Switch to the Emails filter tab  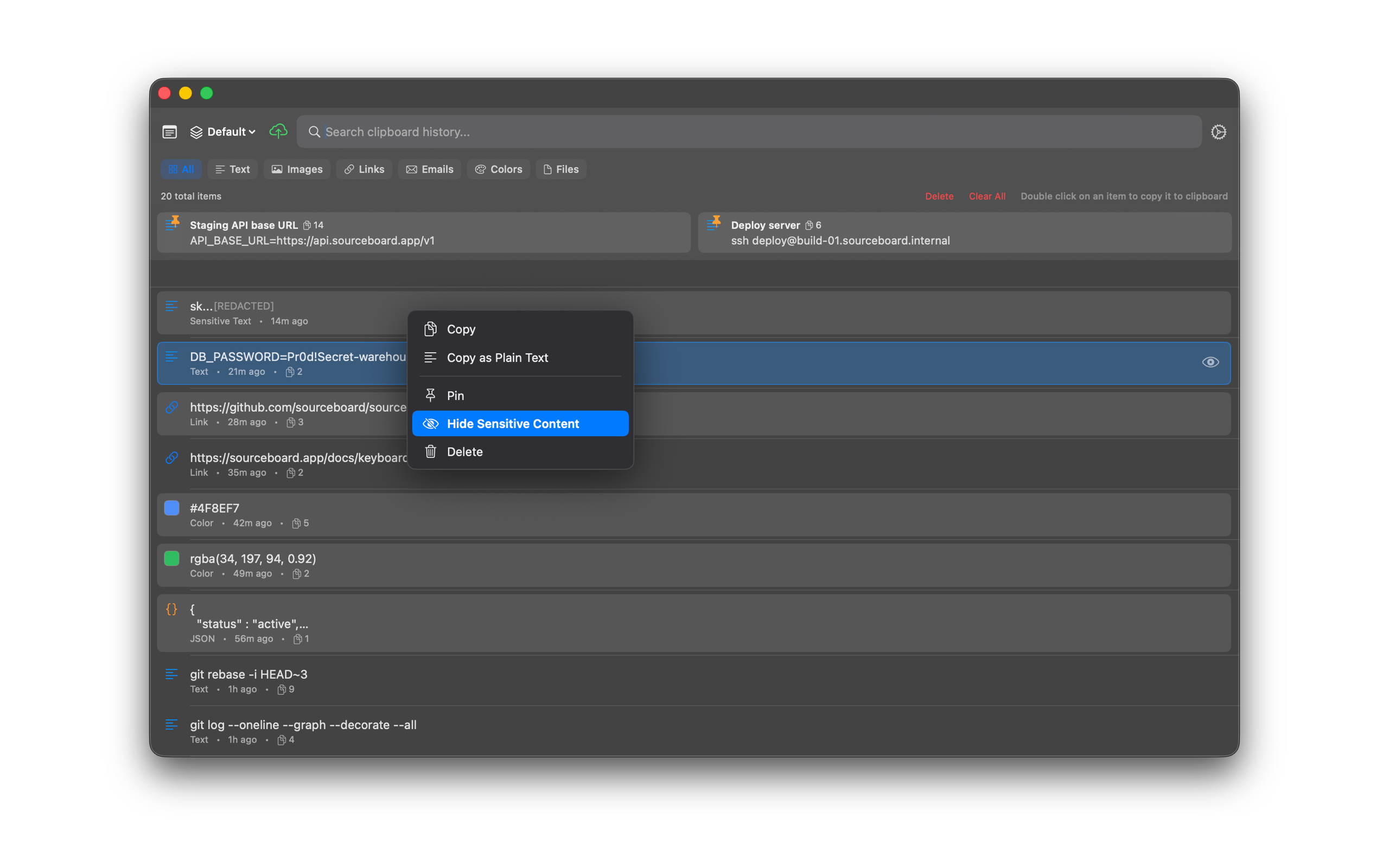coord(429,169)
